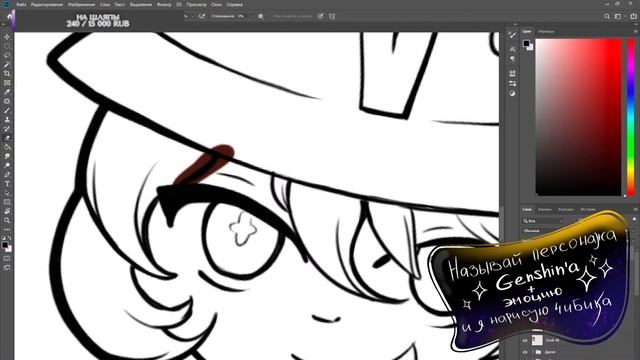Open the Редактирование menu

click(47, 4)
